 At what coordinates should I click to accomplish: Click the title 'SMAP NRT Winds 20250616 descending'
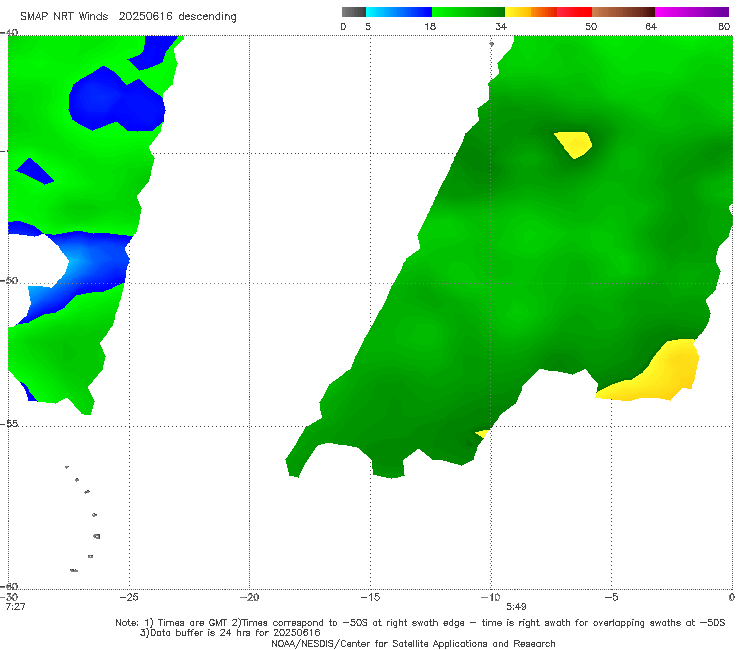coord(128,17)
